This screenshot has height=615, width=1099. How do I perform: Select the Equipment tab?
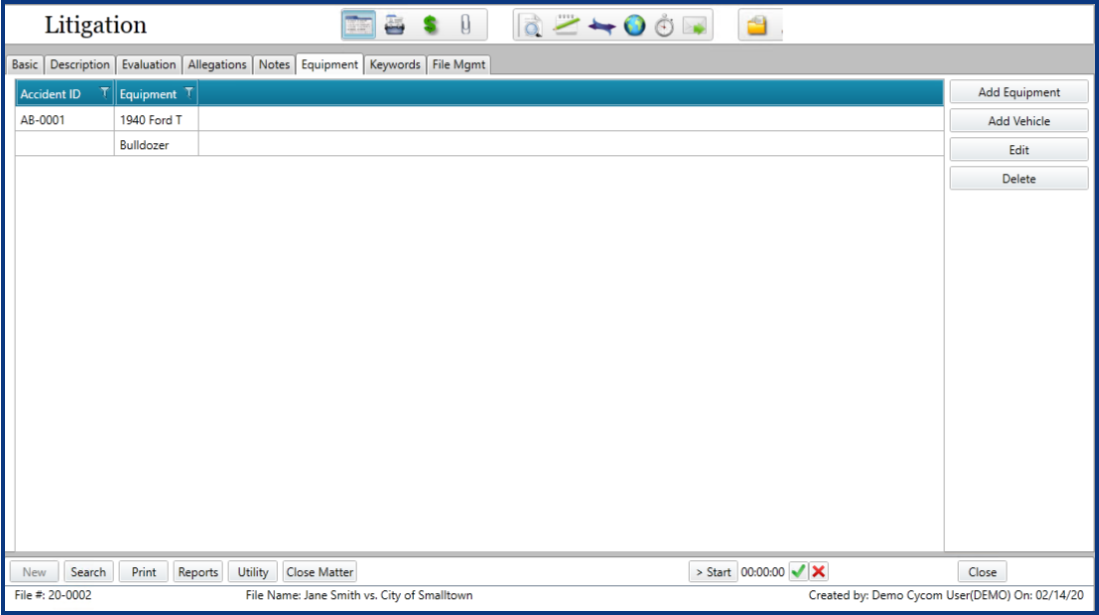329,65
